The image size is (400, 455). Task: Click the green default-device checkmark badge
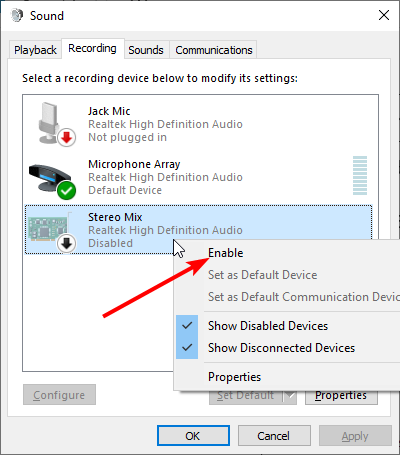click(66, 191)
